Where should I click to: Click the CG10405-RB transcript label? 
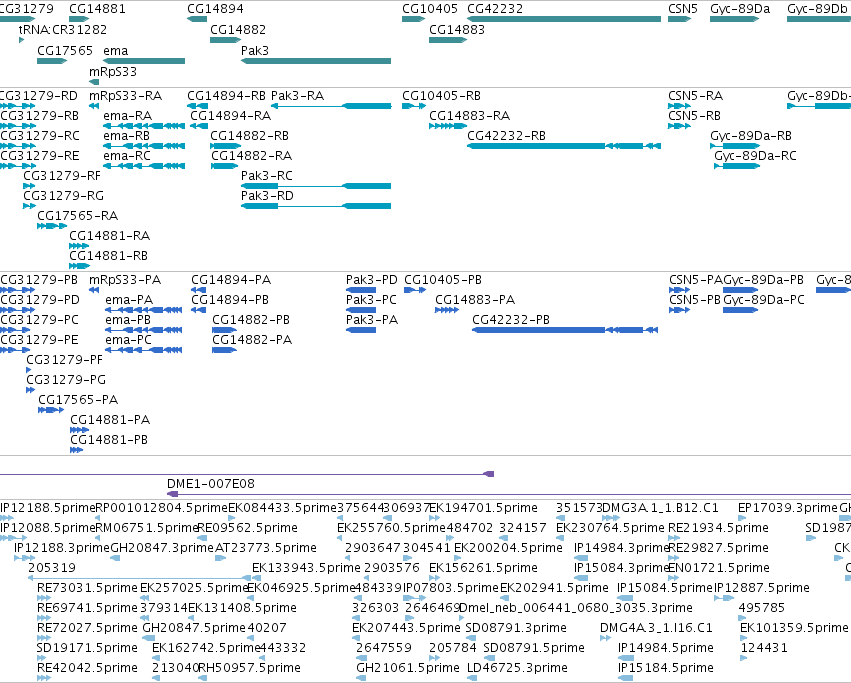click(x=441, y=96)
